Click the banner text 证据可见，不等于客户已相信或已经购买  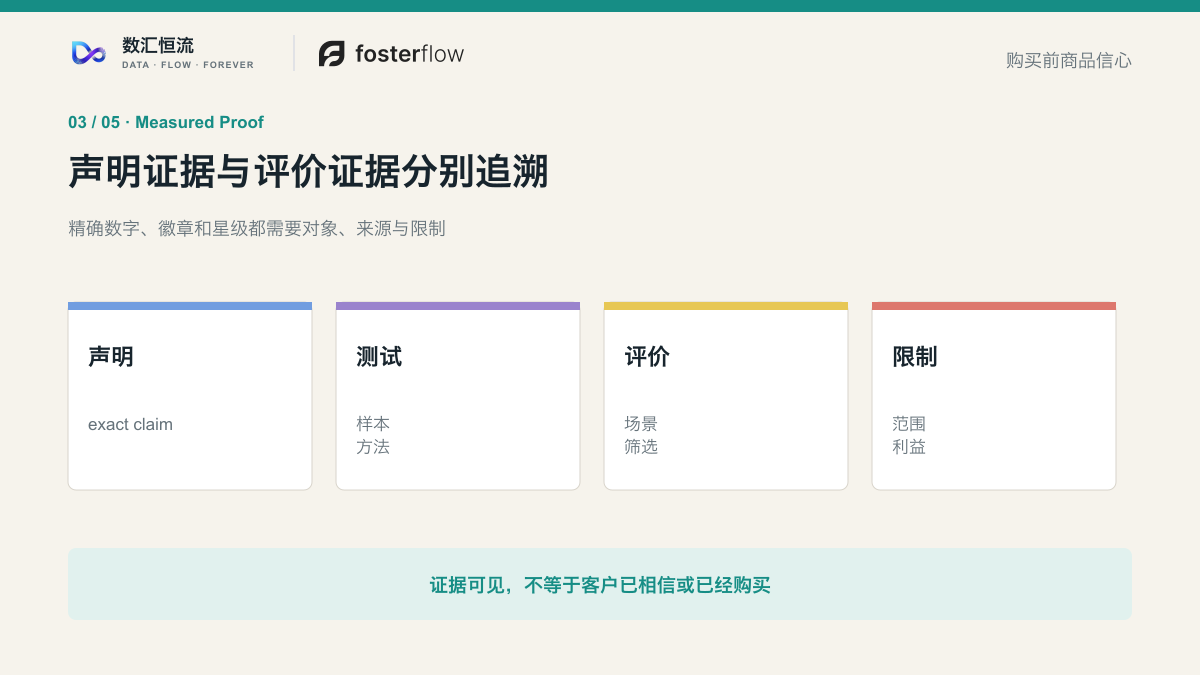pos(600,585)
